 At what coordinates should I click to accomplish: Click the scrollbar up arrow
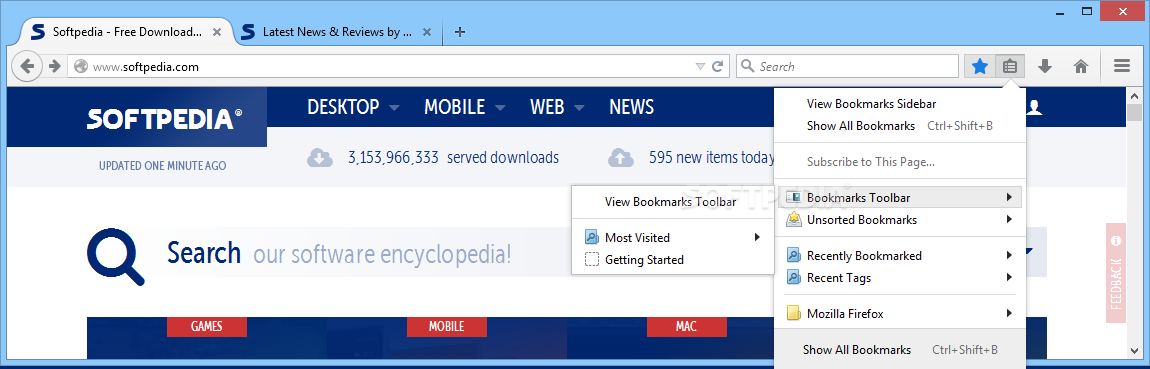[1135, 95]
